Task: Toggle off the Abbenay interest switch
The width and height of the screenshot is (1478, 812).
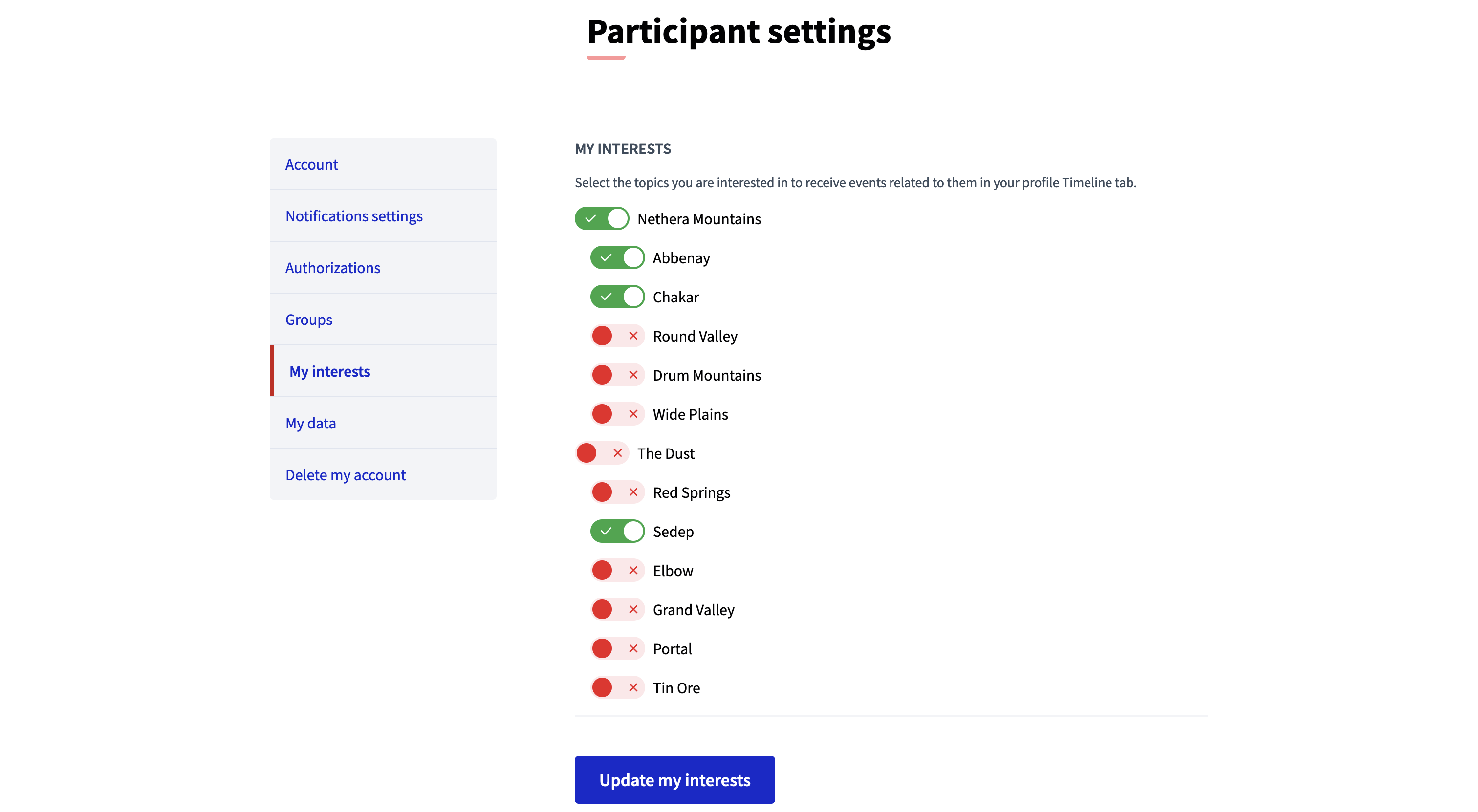Action: pos(617,258)
